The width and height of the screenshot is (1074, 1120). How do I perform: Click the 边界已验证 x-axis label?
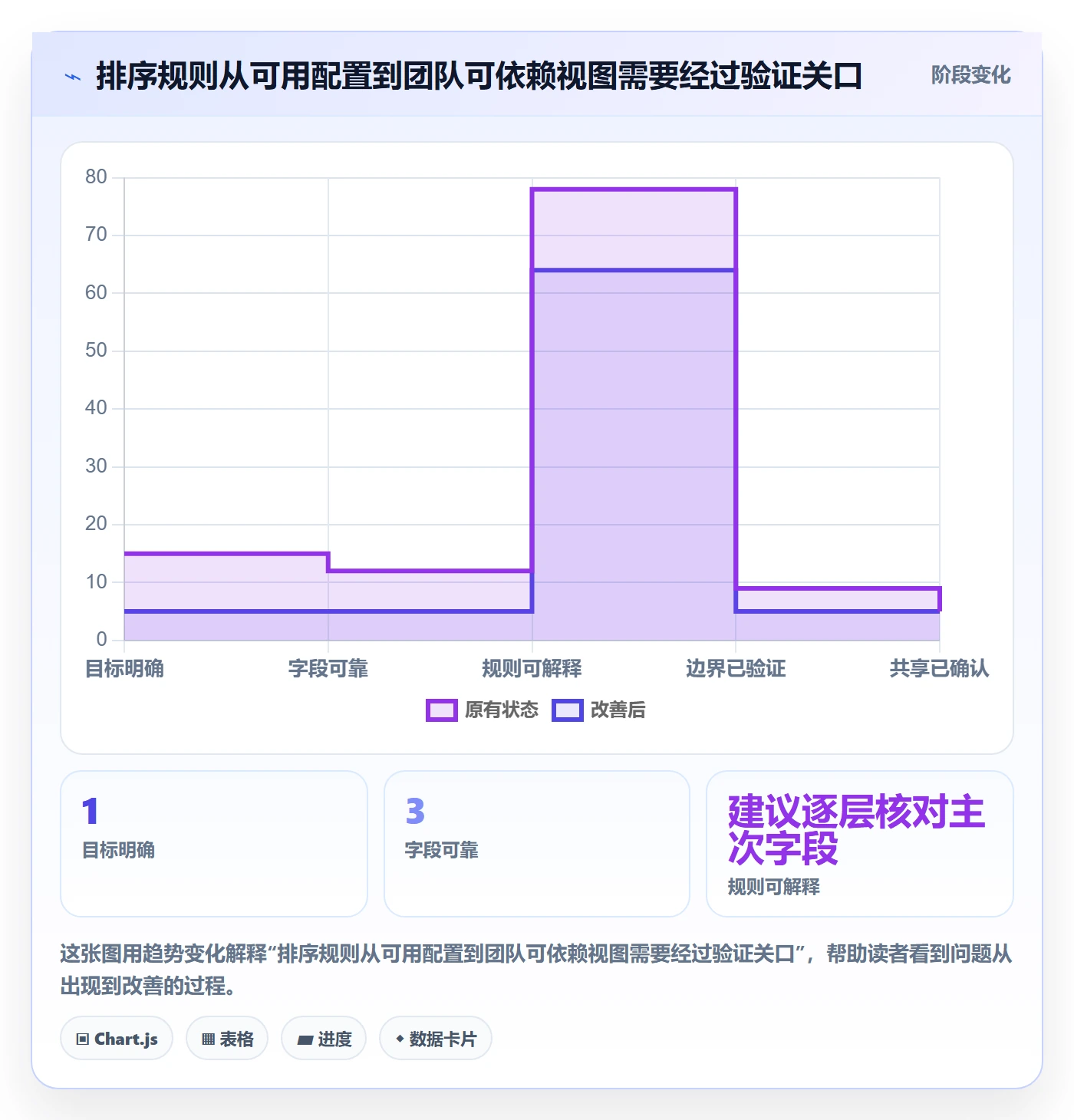click(736, 669)
